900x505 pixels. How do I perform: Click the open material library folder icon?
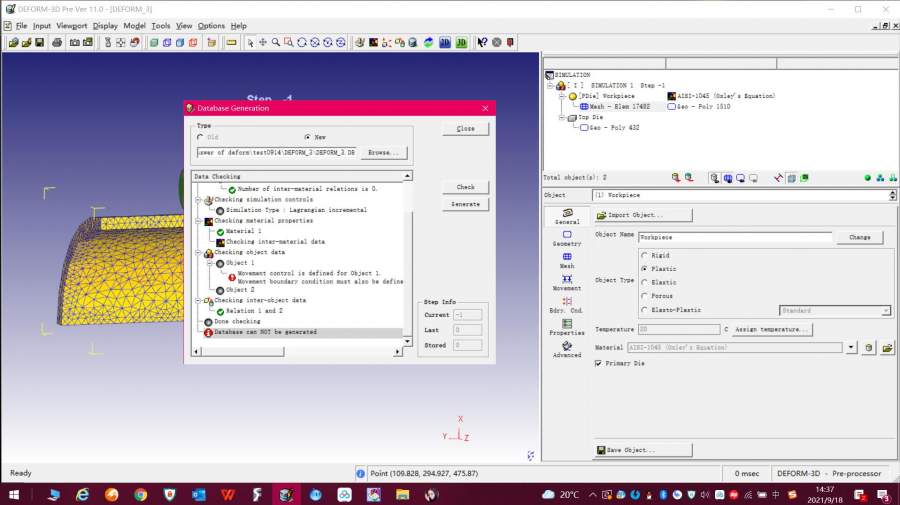886,348
